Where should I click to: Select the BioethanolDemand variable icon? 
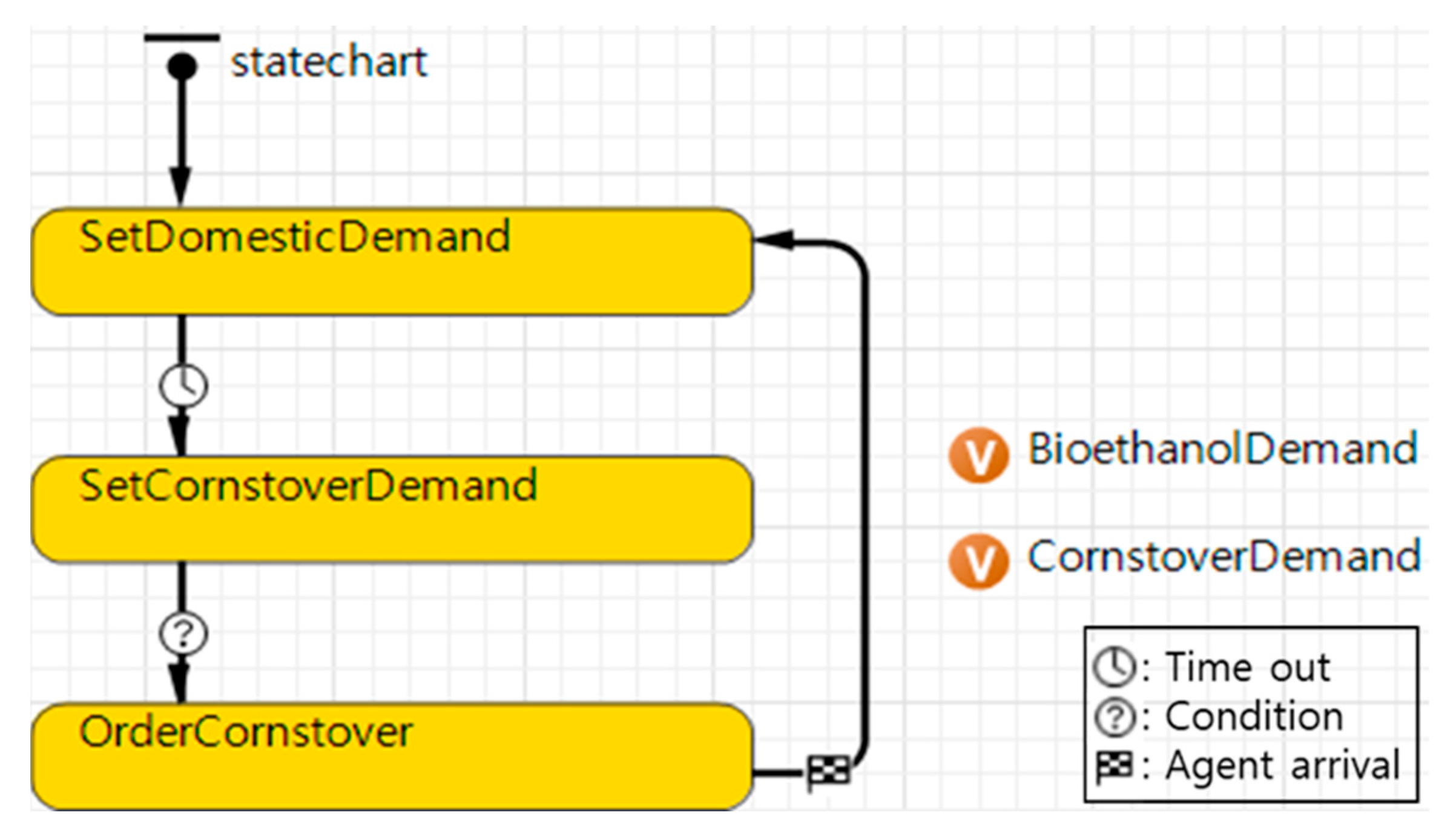coord(978,454)
